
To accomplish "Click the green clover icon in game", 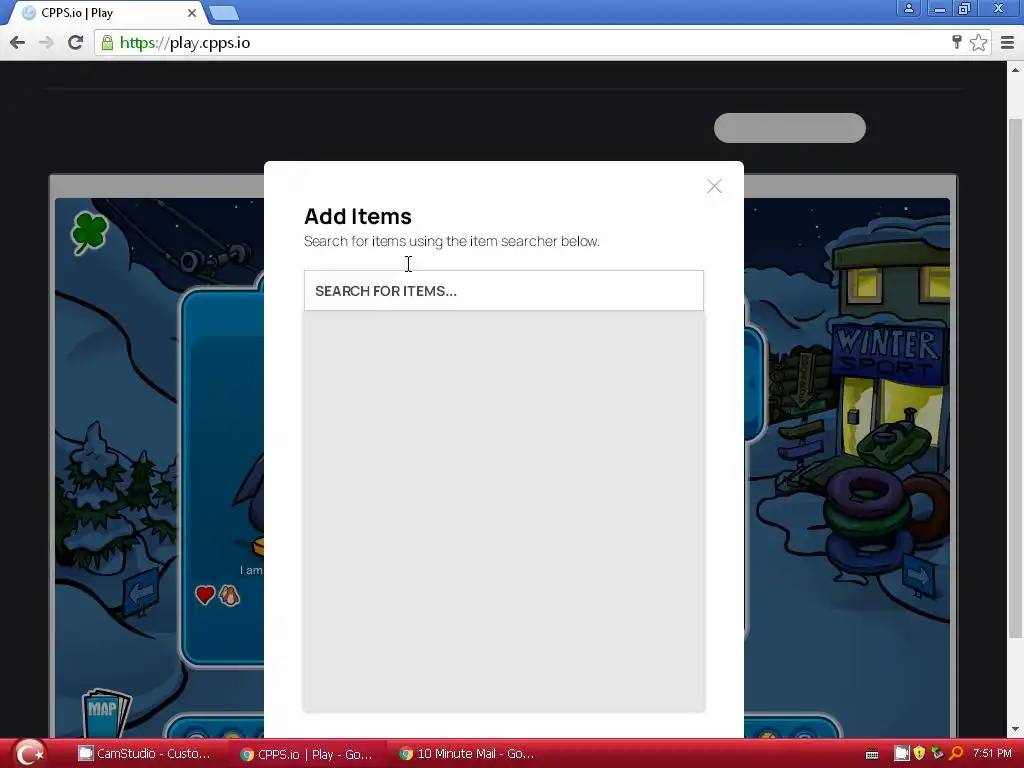I will (89, 232).
